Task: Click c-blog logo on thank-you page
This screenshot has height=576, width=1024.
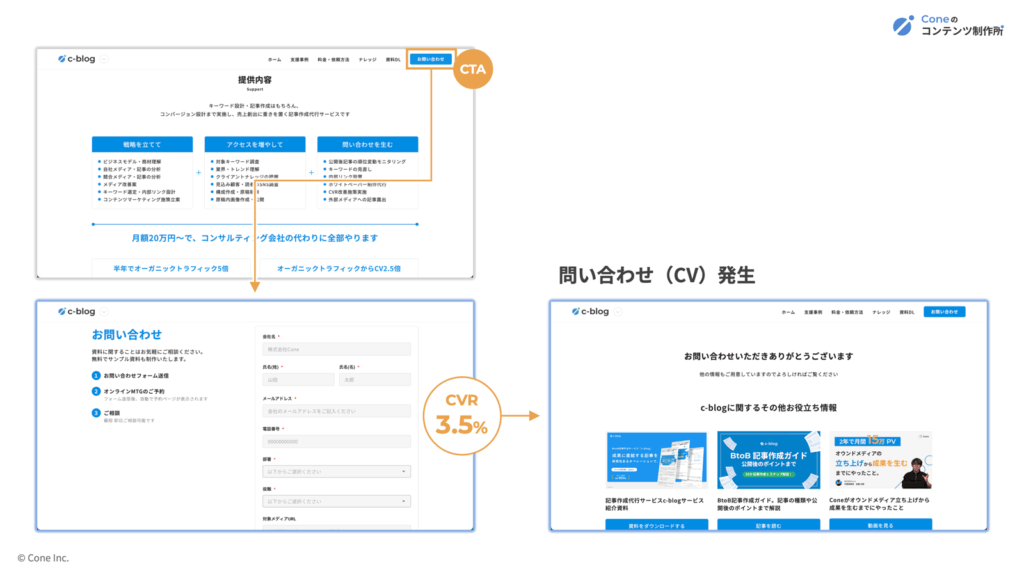Action: click(x=590, y=312)
